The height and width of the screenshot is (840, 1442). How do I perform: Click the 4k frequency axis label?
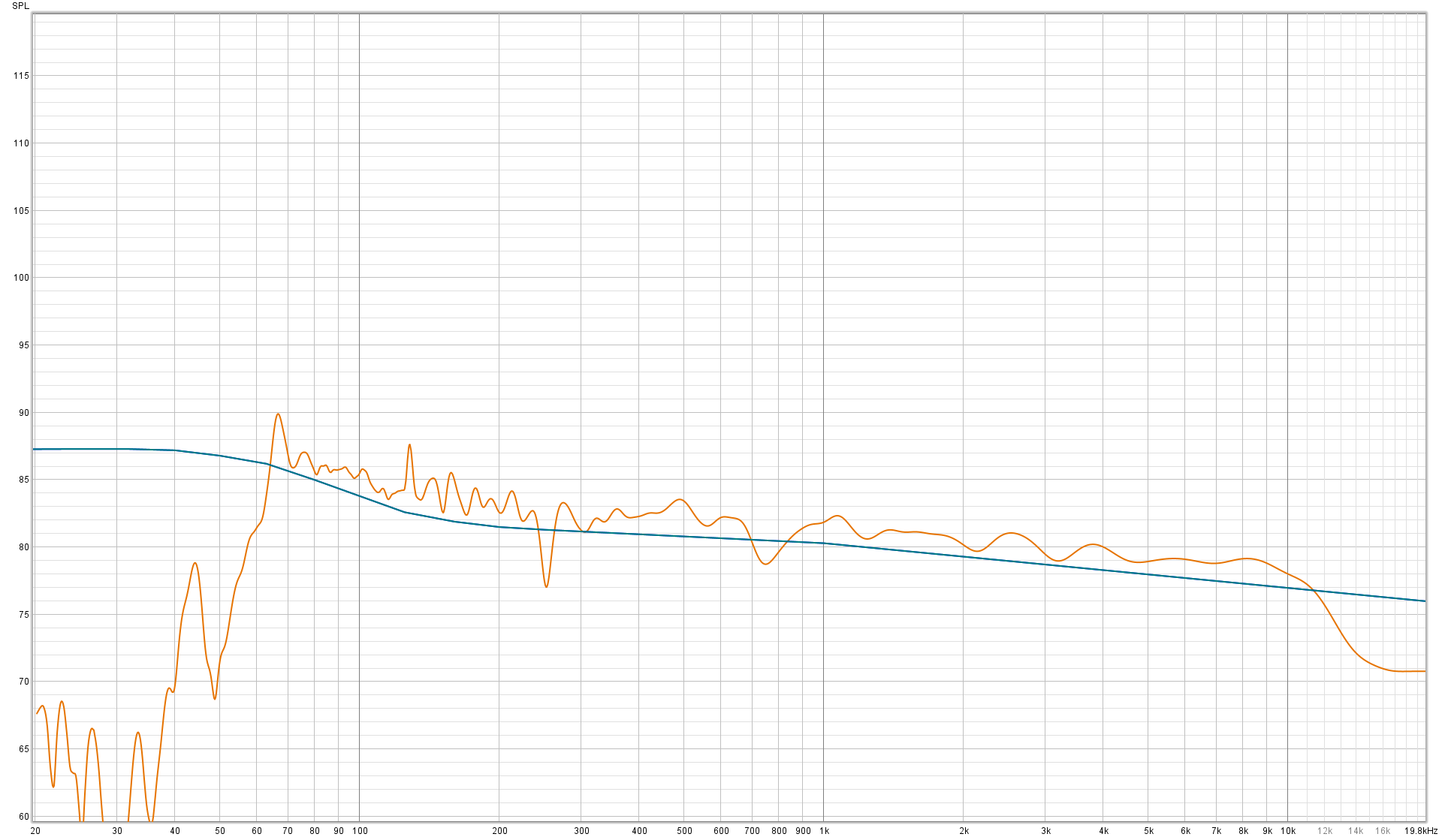coord(1103,831)
